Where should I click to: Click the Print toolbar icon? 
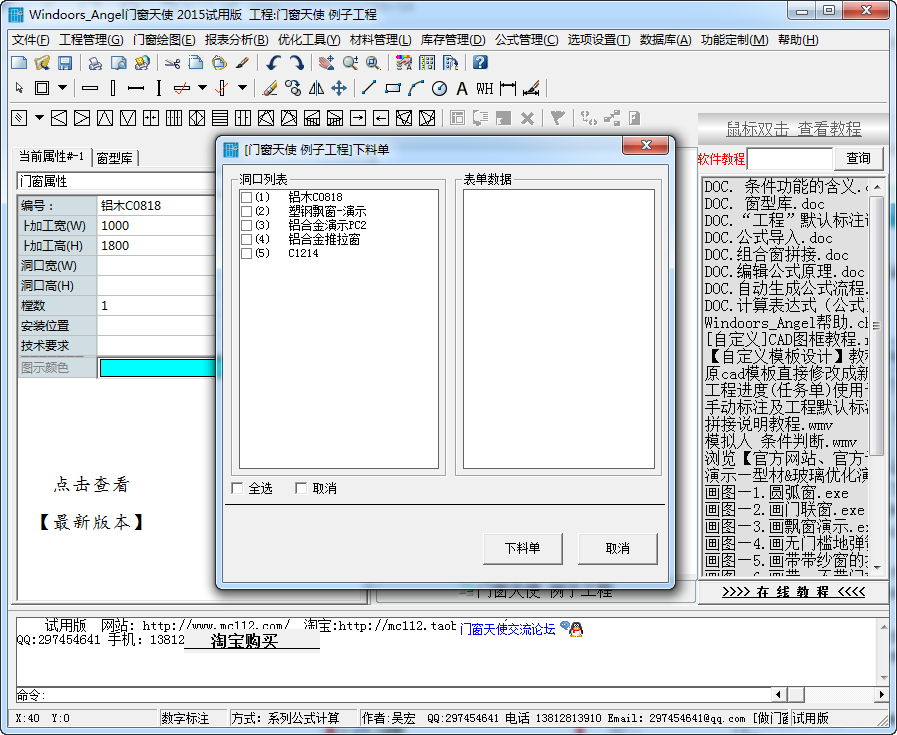tap(96, 62)
